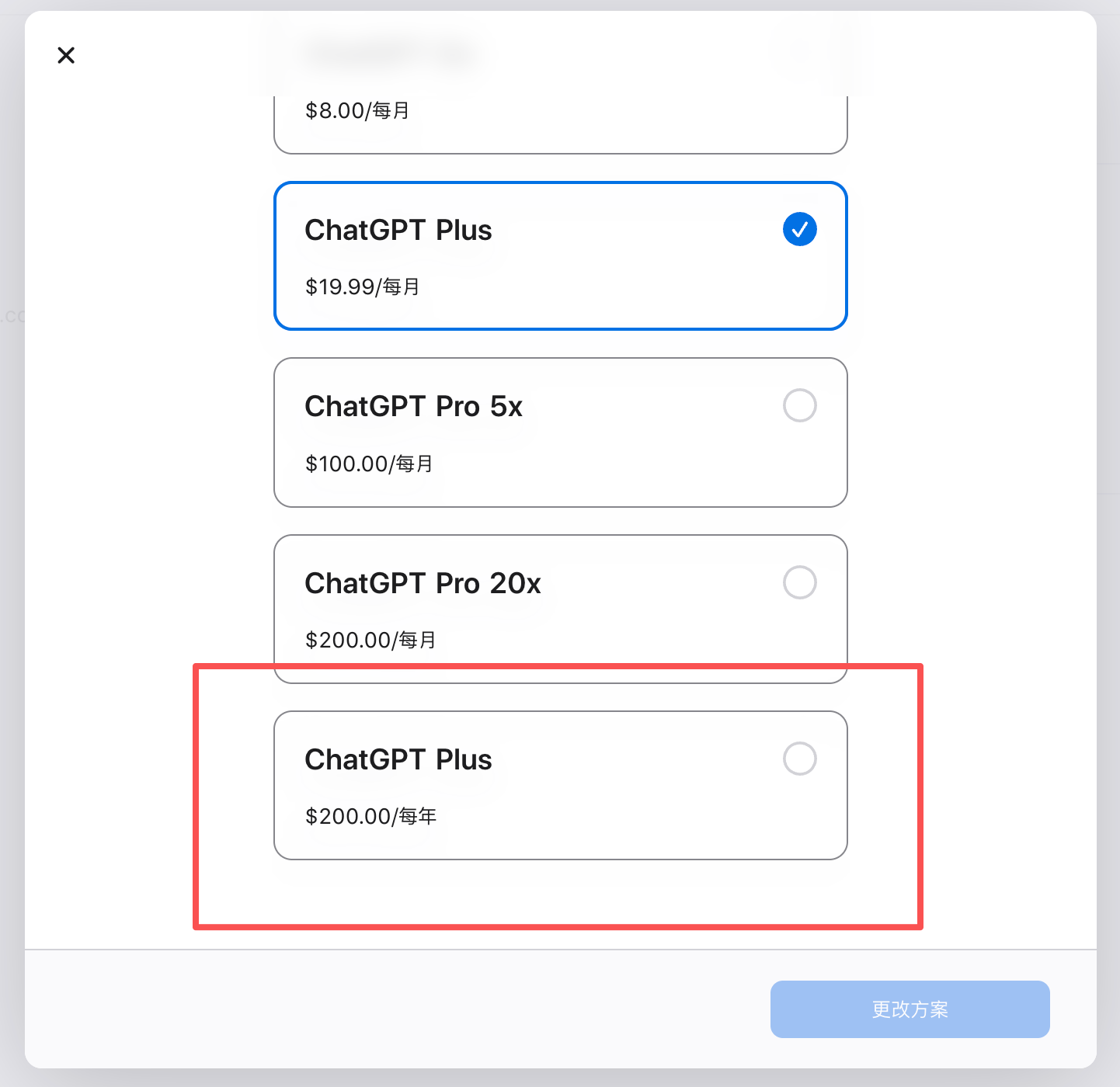Click the ChatGPT Pro 20x title

(x=423, y=583)
